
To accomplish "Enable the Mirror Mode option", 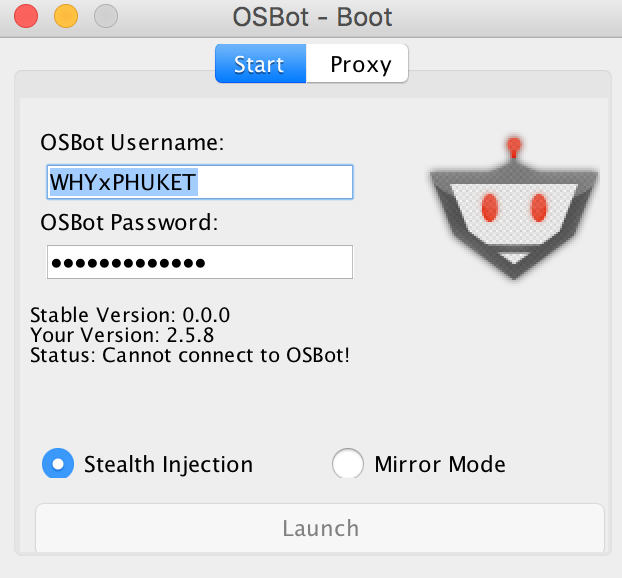I will point(347,464).
